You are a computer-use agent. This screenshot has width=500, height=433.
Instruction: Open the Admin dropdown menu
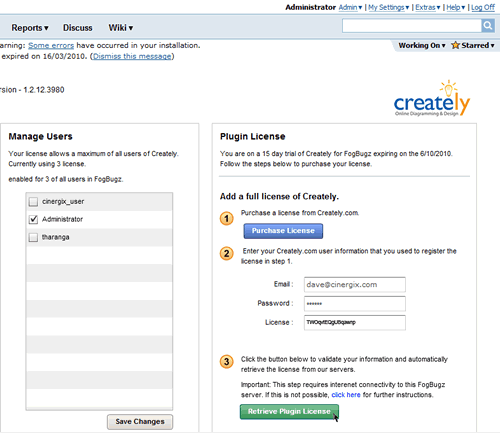point(350,7)
